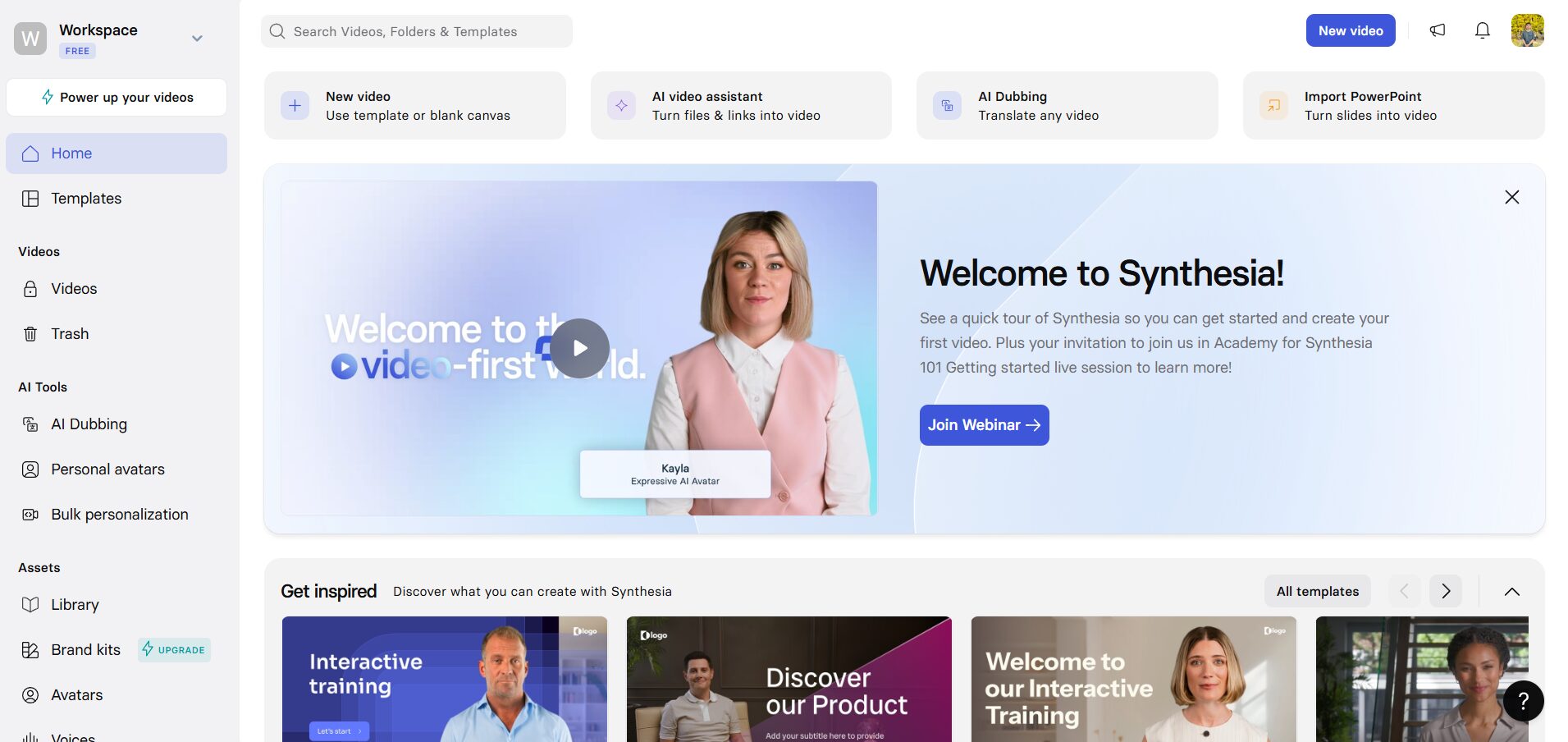Open Personal avatars page

pos(117,469)
